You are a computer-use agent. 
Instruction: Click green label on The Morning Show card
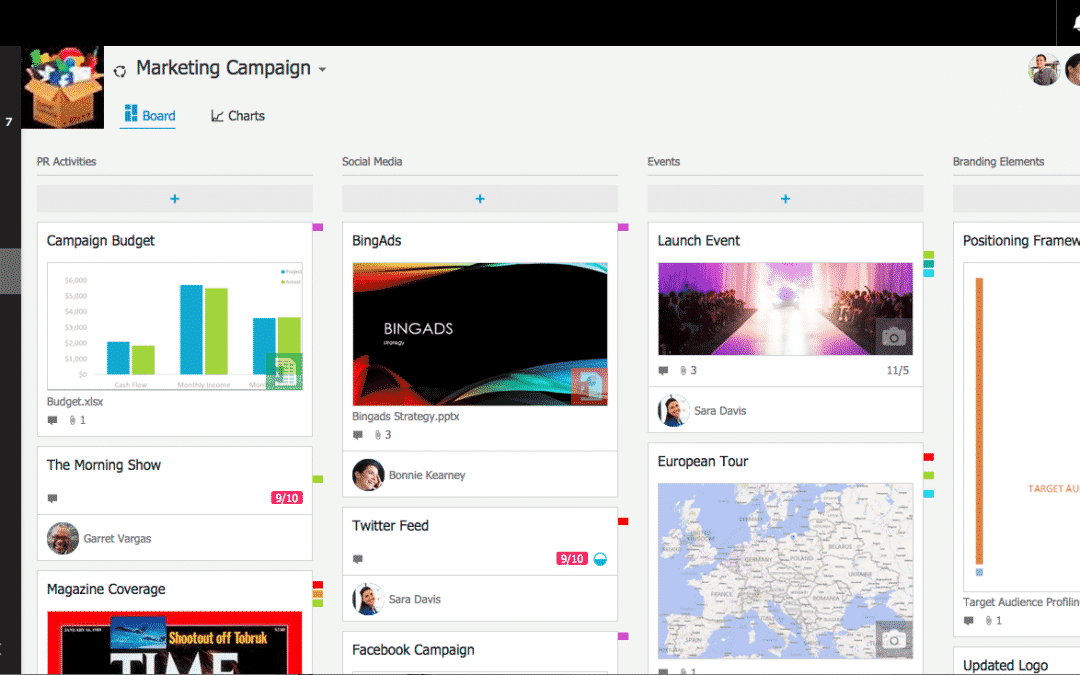point(318,479)
